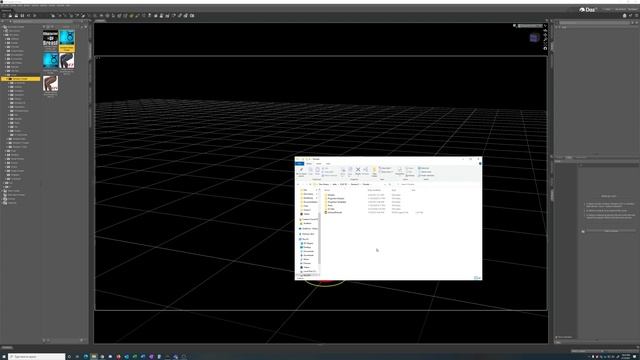This screenshot has height=360, width=640.
Task: Sort Explorer files by Name column header
Action: 327,190
